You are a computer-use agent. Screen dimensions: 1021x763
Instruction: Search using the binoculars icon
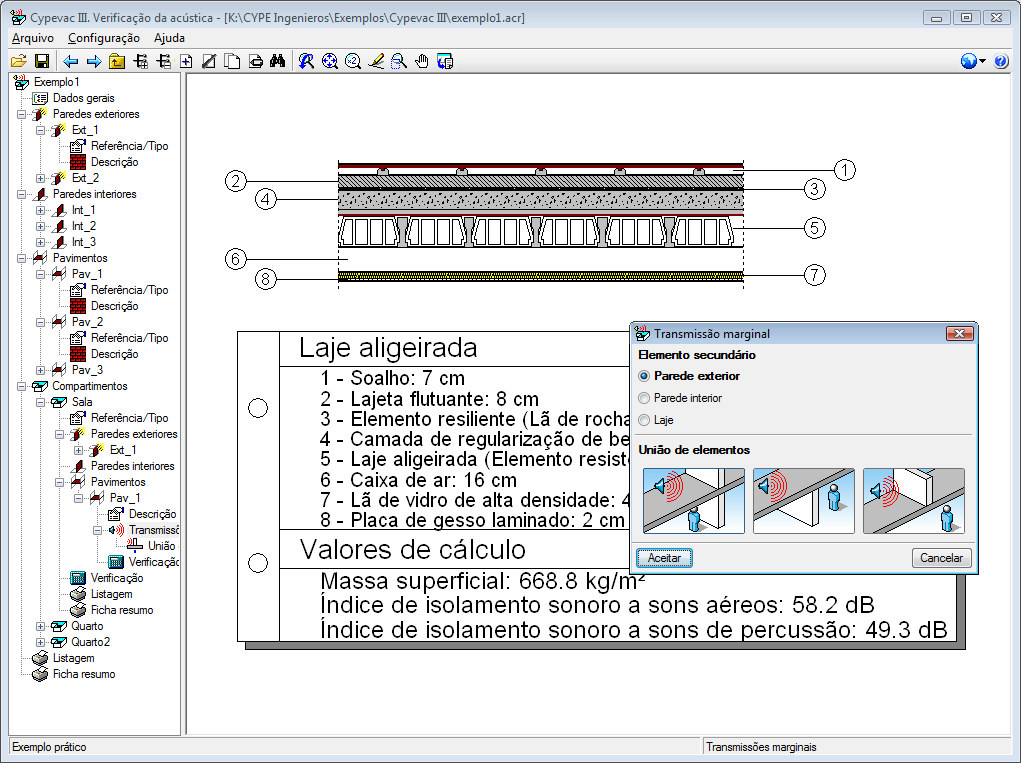pos(278,61)
